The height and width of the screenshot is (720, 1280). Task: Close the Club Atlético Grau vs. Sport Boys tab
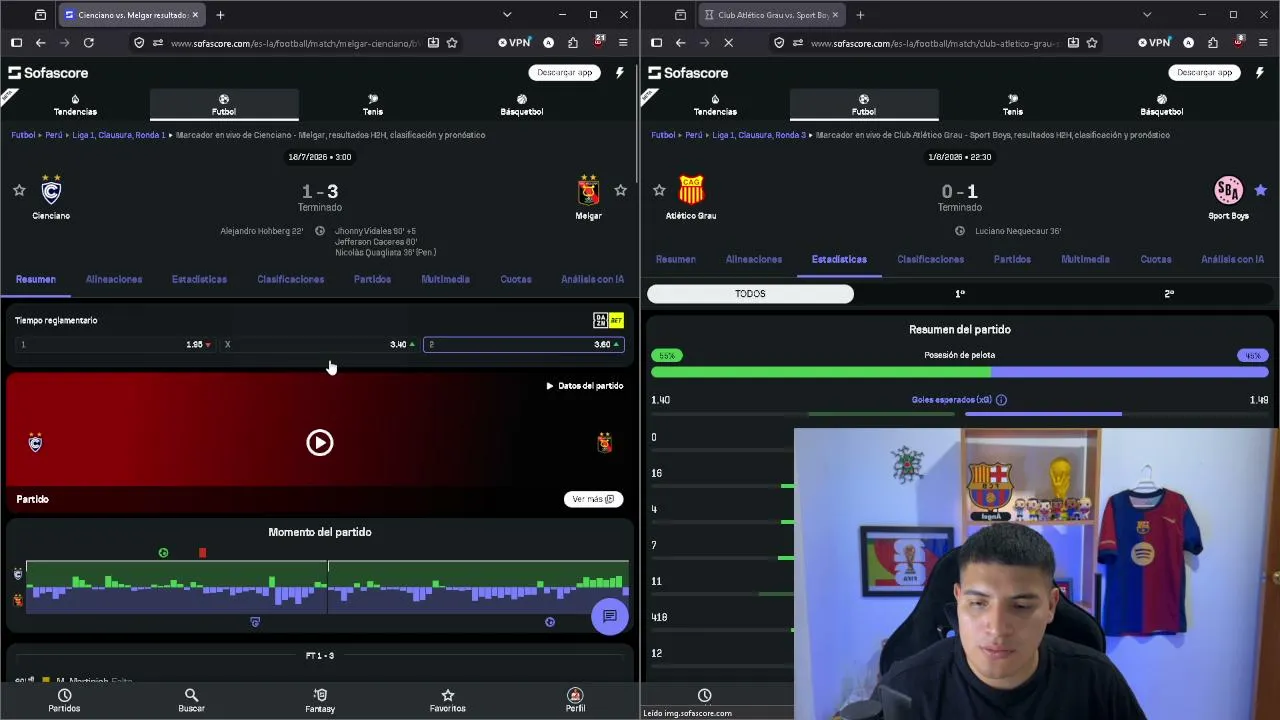click(x=836, y=15)
